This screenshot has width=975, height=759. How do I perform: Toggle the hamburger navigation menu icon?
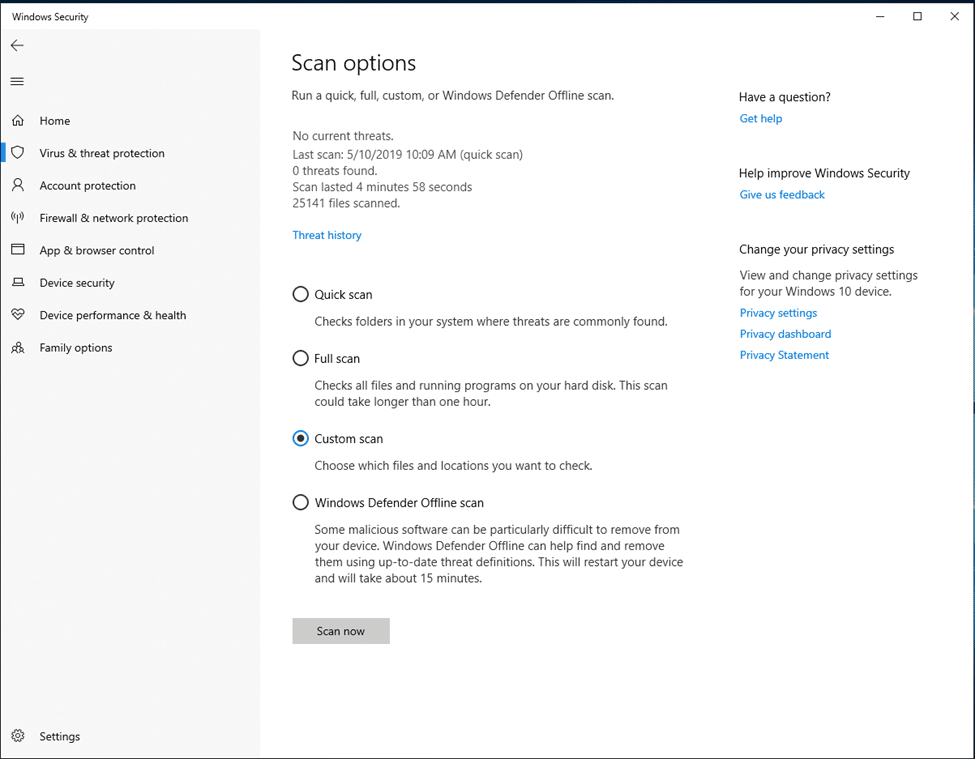coord(17,81)
